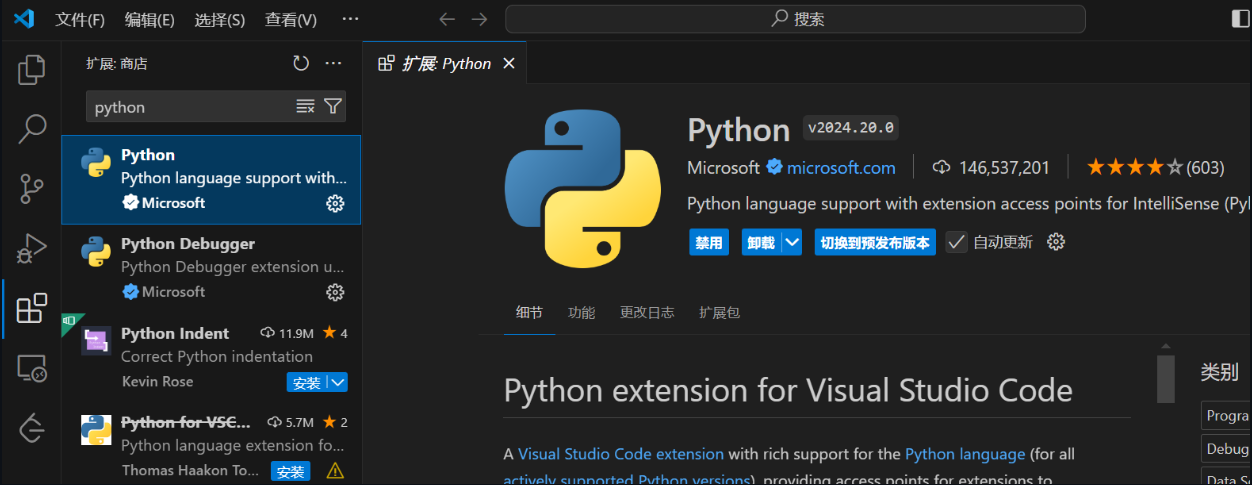Open the Extensions view icon

click(x=32, y=308)
